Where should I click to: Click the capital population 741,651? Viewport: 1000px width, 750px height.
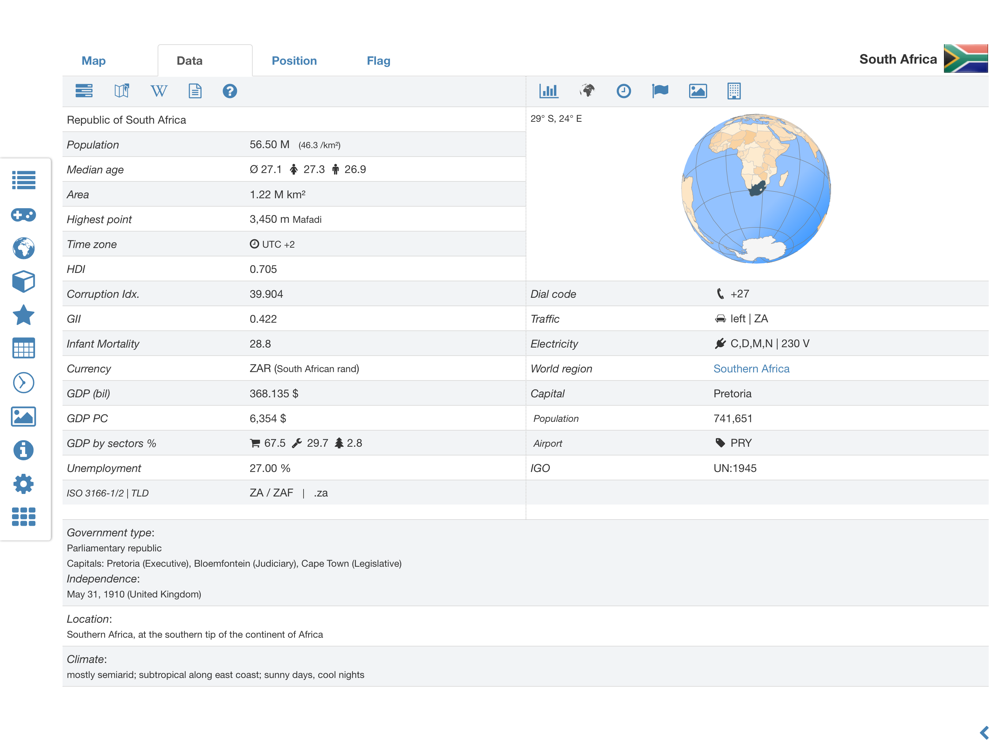coord(733,418)
